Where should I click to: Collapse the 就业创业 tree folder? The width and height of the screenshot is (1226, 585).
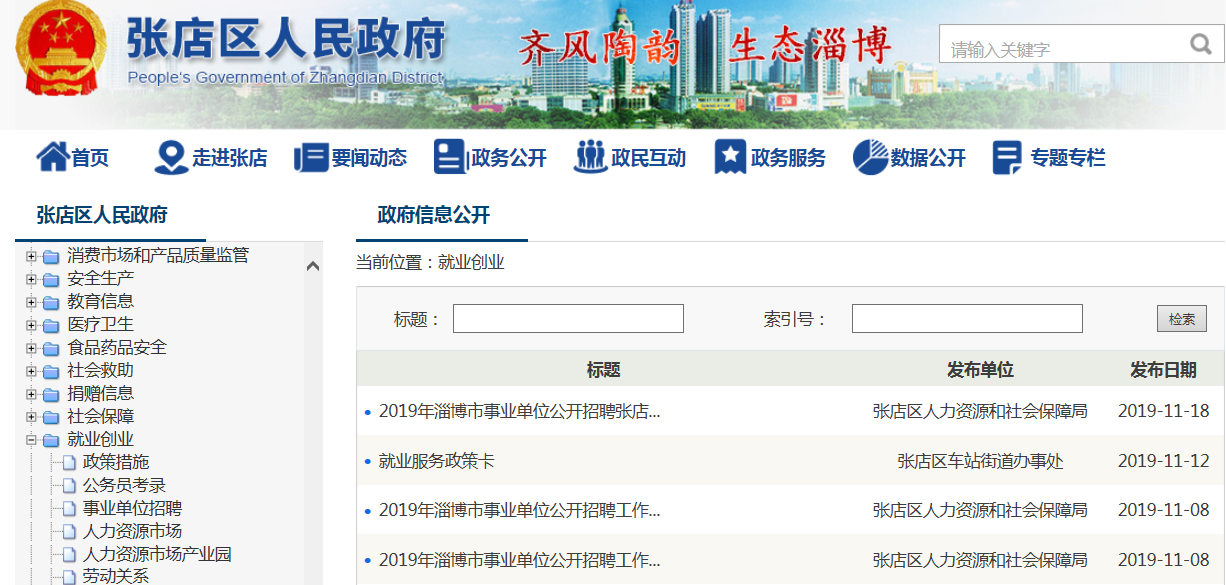[31, 440]
